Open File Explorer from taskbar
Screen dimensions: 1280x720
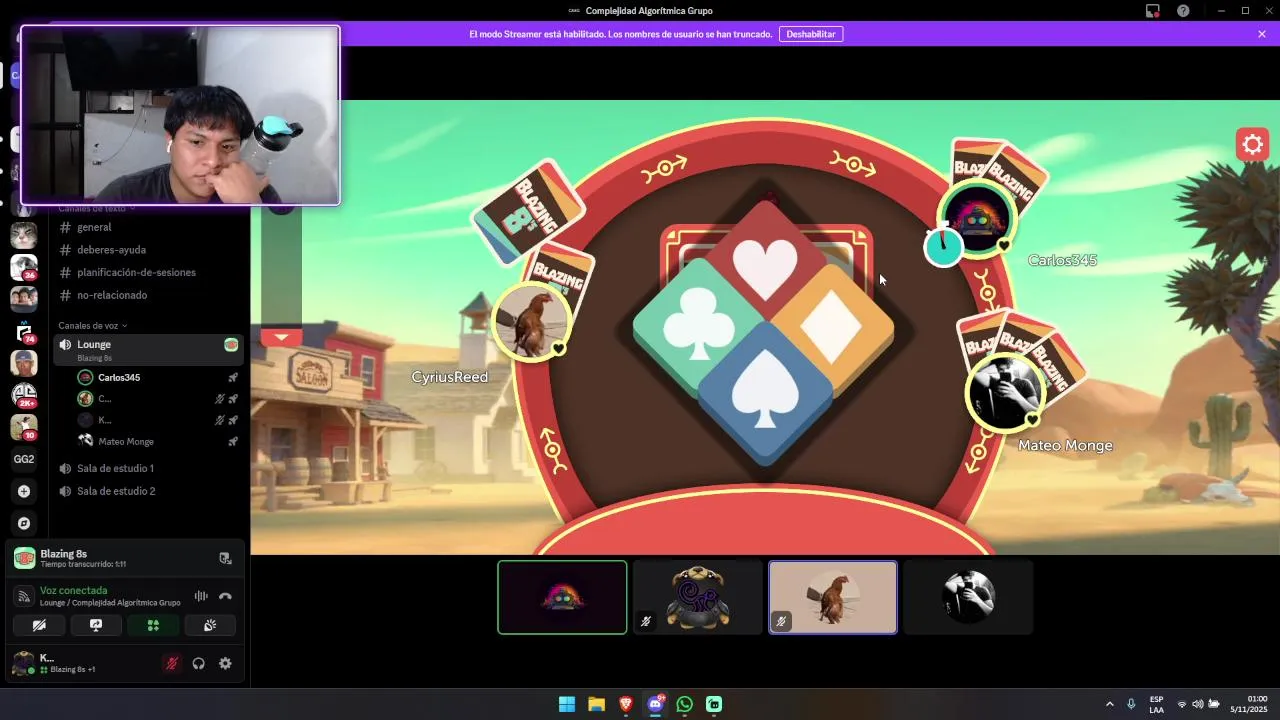(x=596, y=704)
